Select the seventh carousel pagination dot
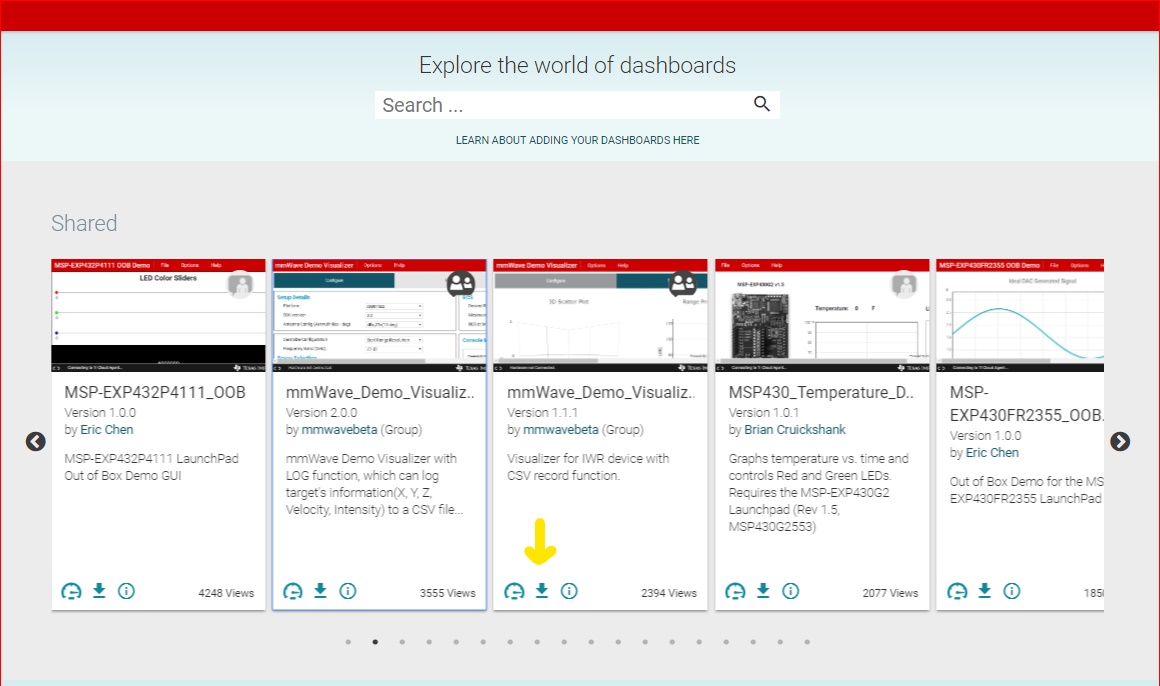Screen dimensions: 1160x686 (510, 642)
